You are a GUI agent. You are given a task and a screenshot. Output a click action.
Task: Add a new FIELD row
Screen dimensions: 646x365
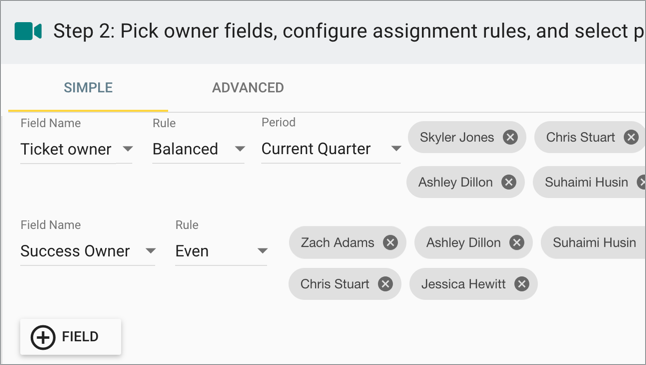(70, 337)
